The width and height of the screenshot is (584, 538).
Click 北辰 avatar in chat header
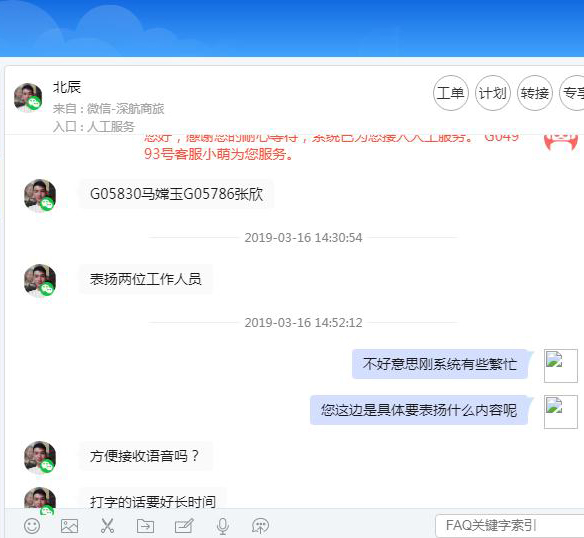click(28, 98)
